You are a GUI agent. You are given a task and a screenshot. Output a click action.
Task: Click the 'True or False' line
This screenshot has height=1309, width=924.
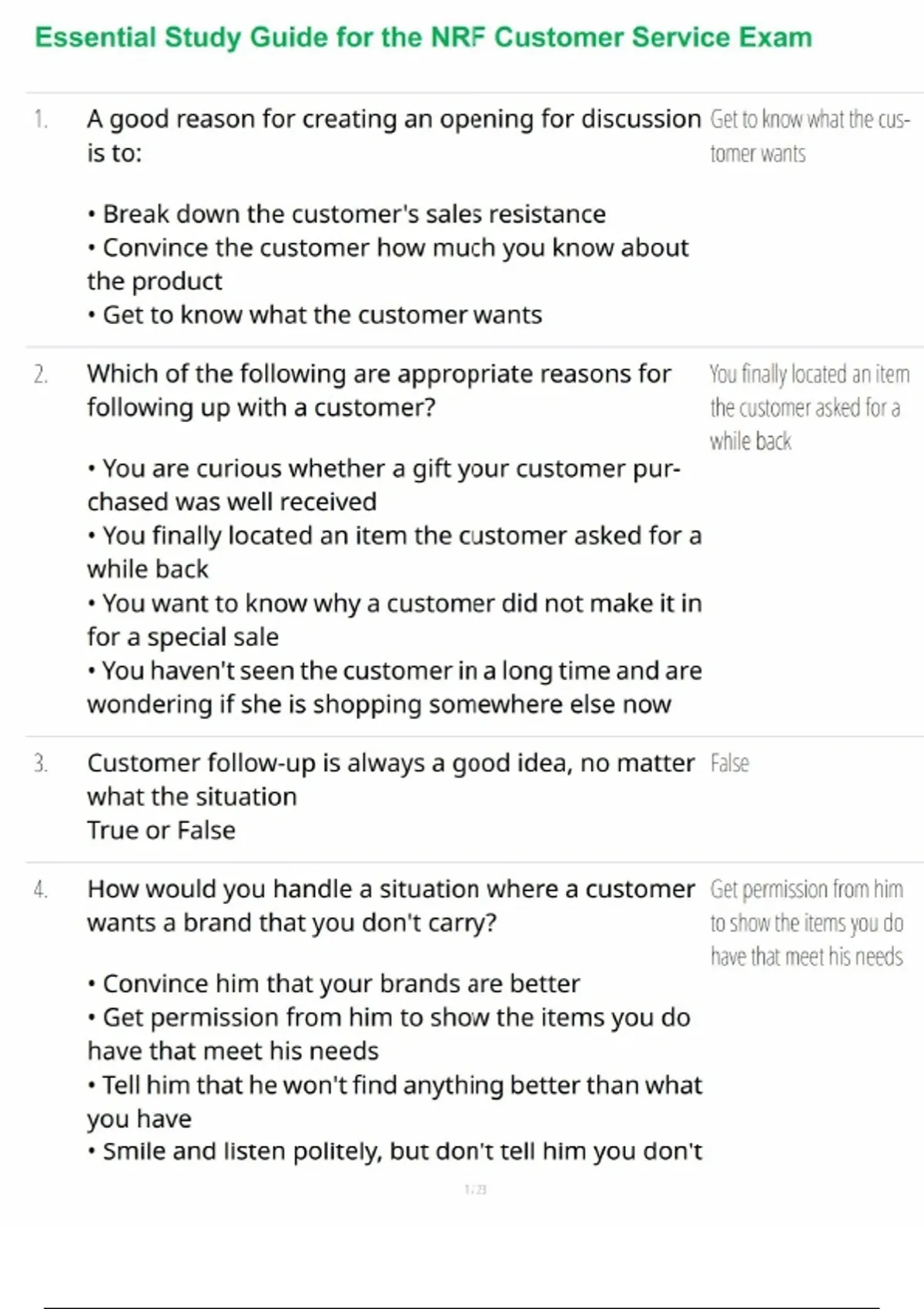[161, 830]
